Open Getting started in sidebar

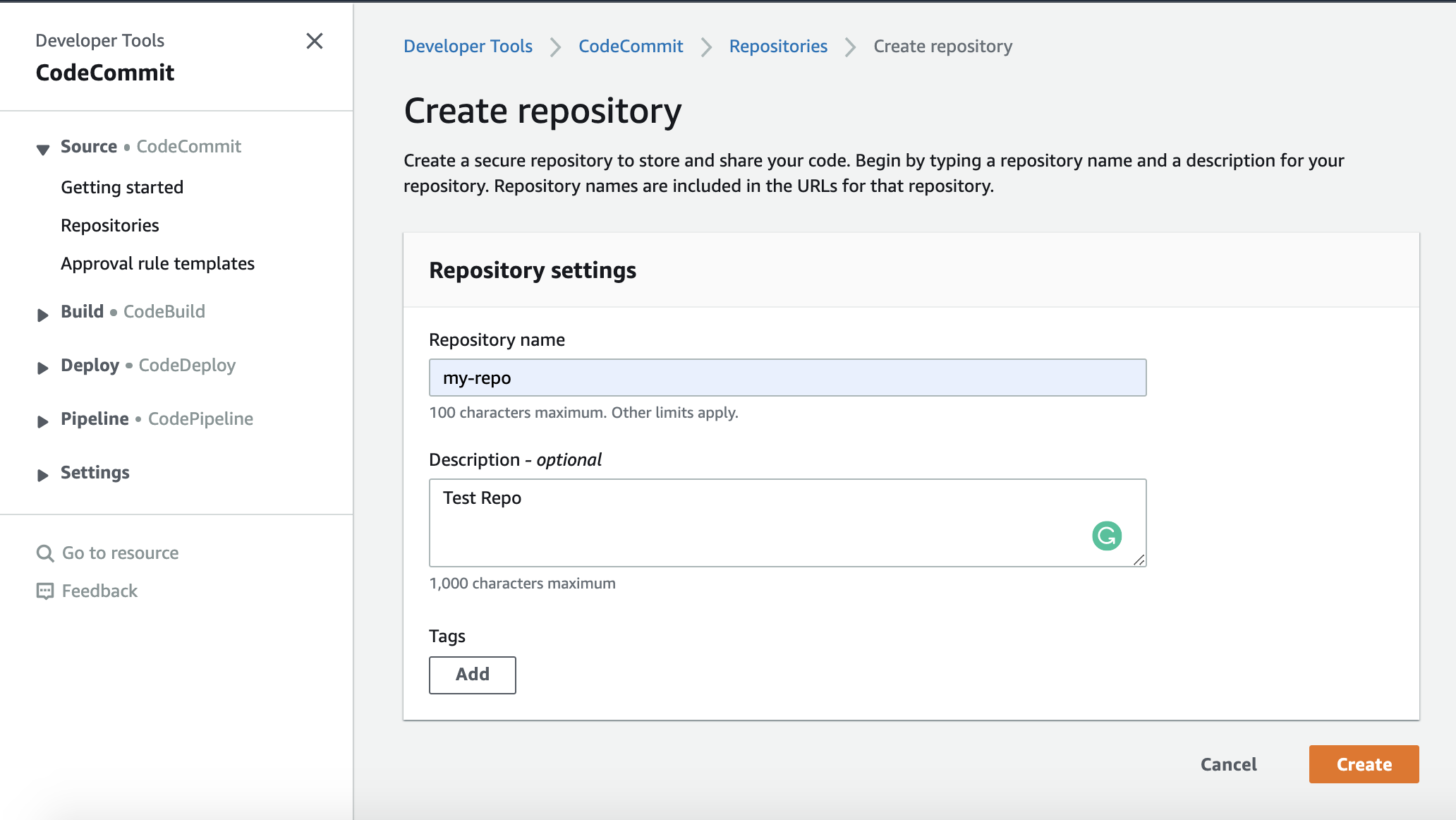[x=122, y=187]
